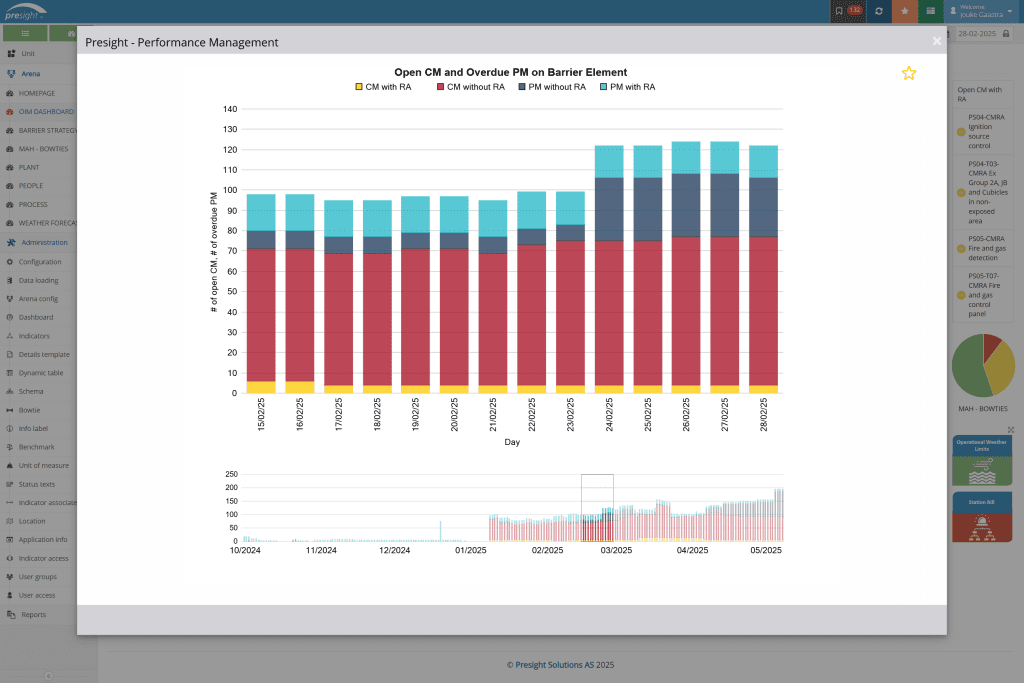
Task: Click the Presight logo
Action: pos(25,12)
